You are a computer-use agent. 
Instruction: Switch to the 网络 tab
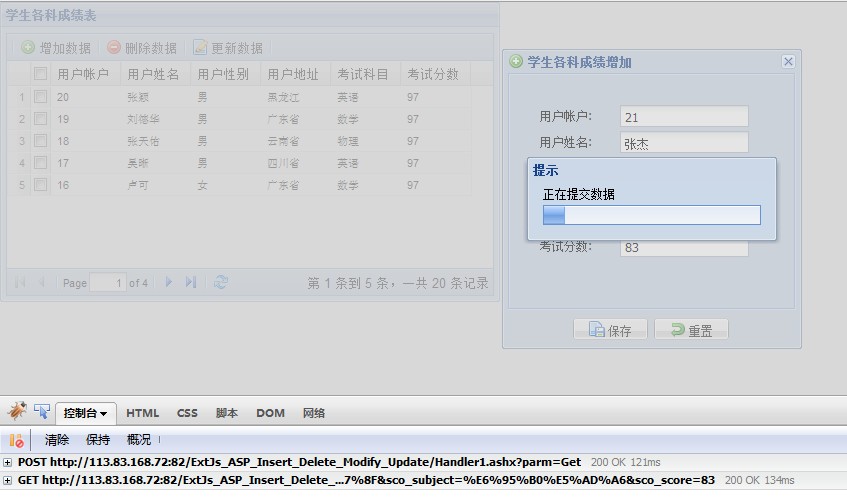tap(314, 413)
